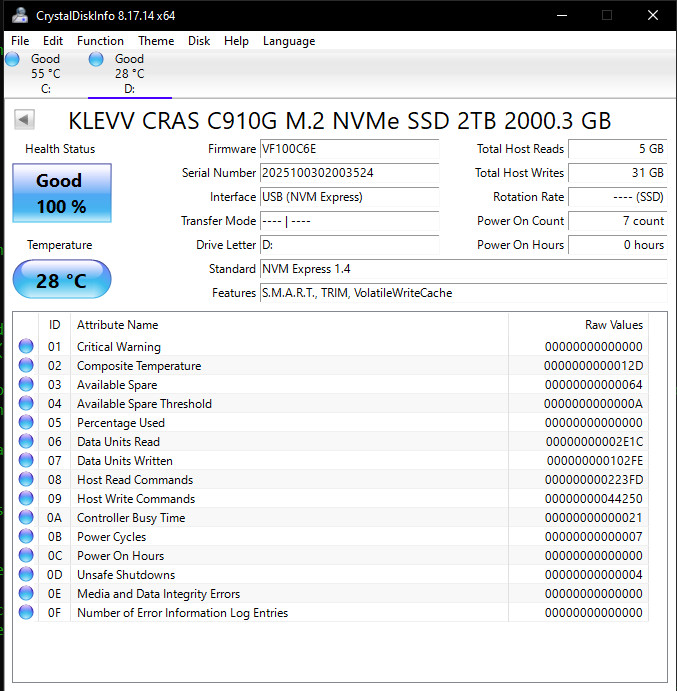Open the Theme menu
Image resolution: width=677 pixels, height=691 pixels.
click(156, 41)
